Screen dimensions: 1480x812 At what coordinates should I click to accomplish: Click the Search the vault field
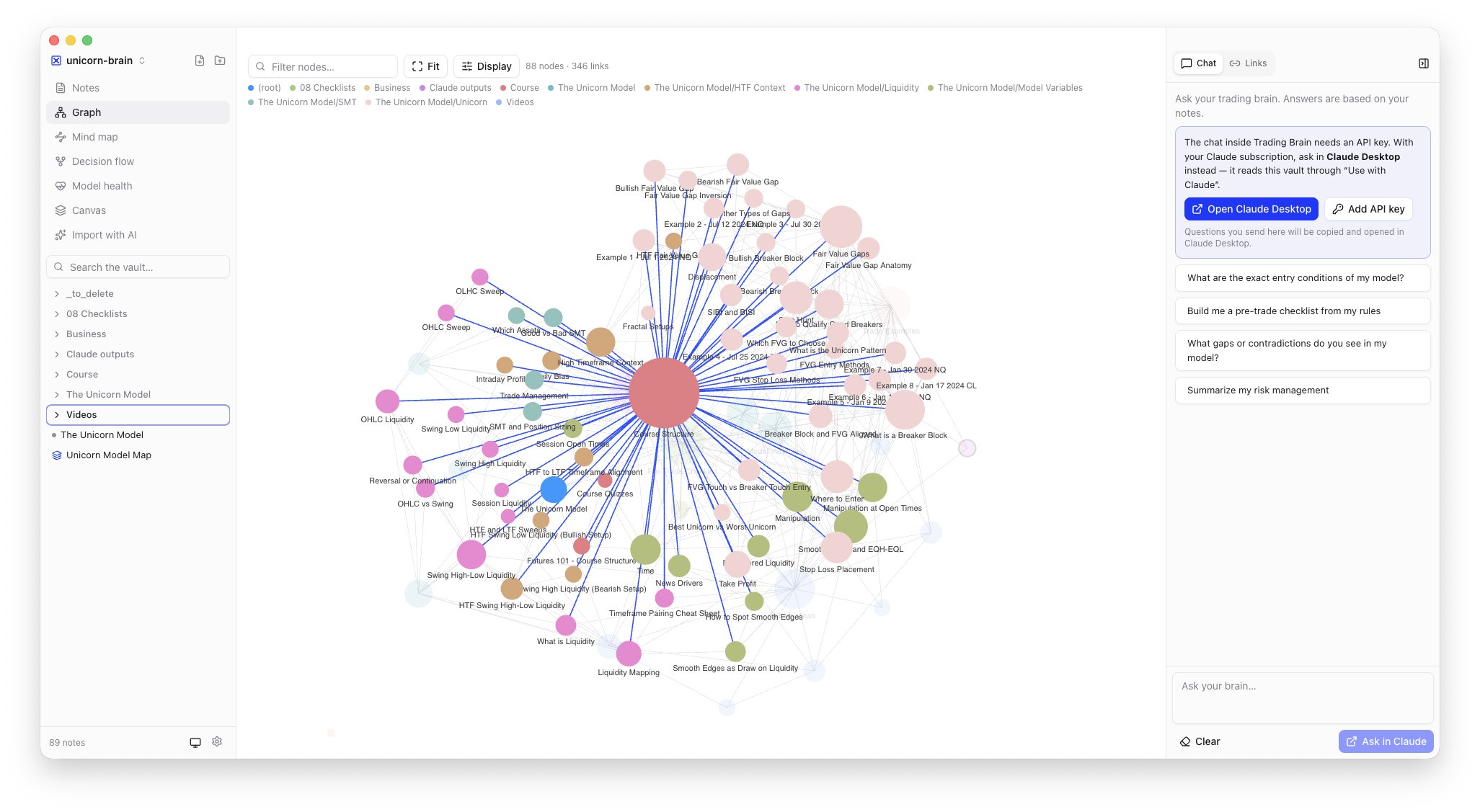pos(138,267)
